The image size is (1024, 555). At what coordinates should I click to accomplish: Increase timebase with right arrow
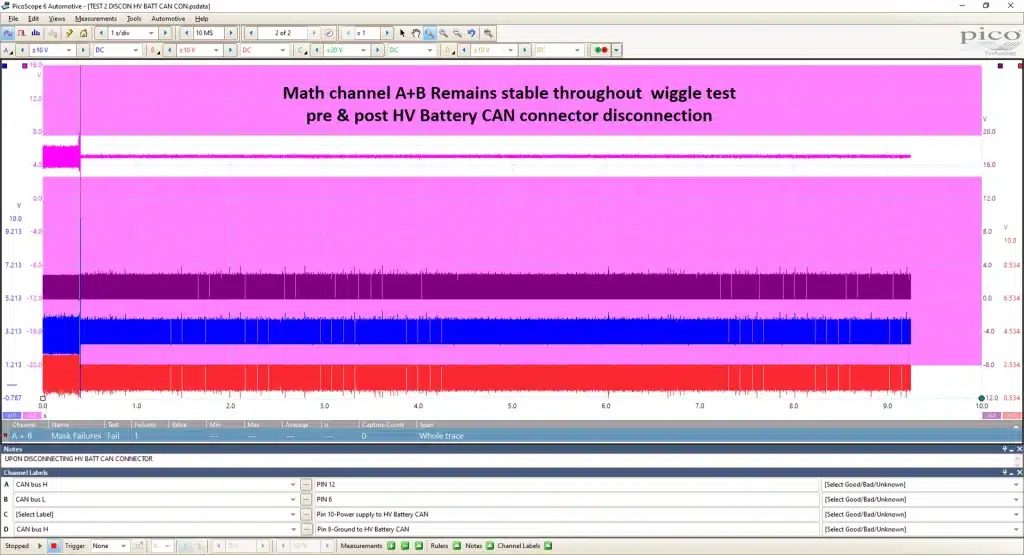pyautogui.click(x=165, y=33)
